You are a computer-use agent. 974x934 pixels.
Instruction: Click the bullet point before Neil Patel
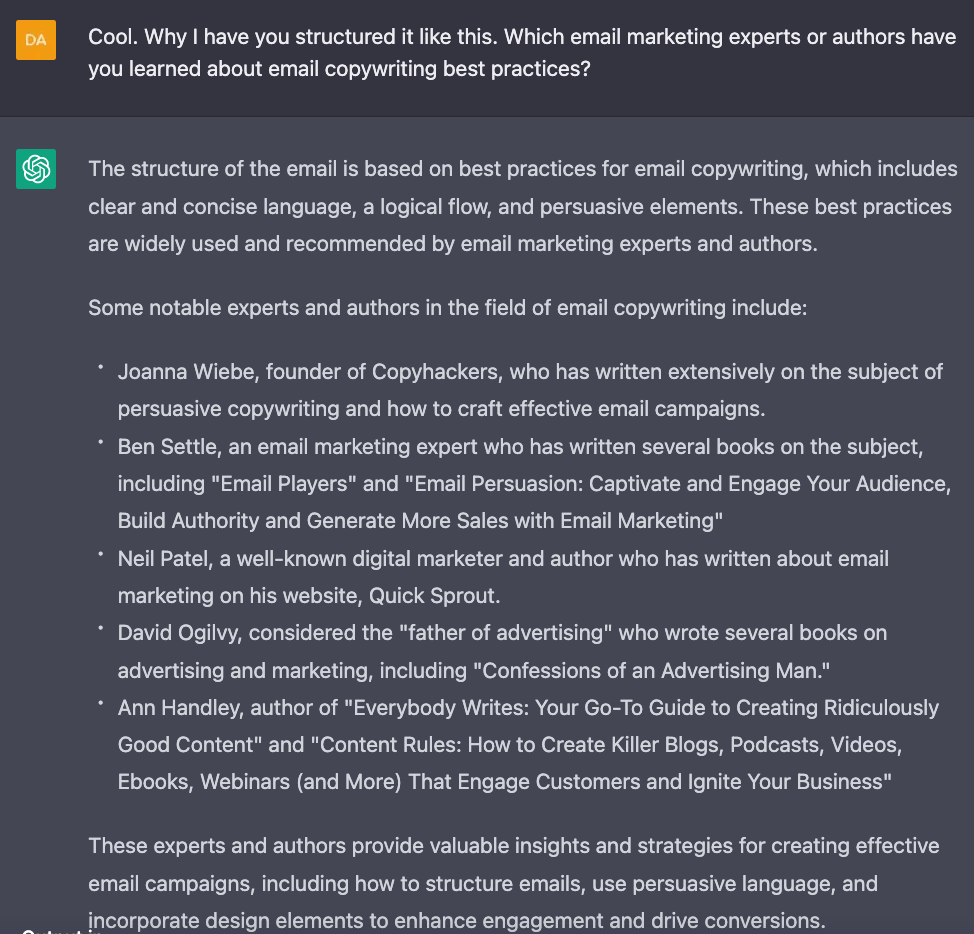[x=101, y=554]
